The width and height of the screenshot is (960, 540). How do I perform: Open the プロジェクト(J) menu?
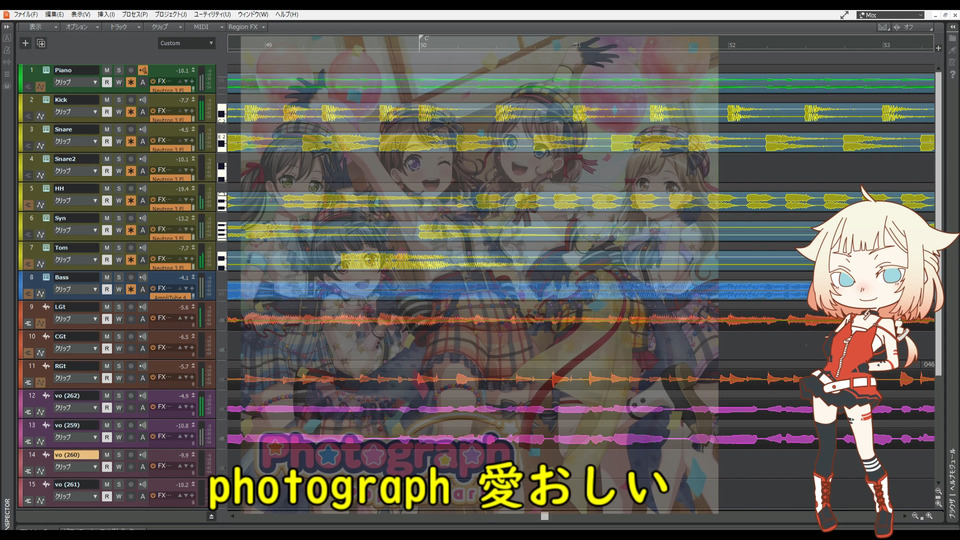171,14
